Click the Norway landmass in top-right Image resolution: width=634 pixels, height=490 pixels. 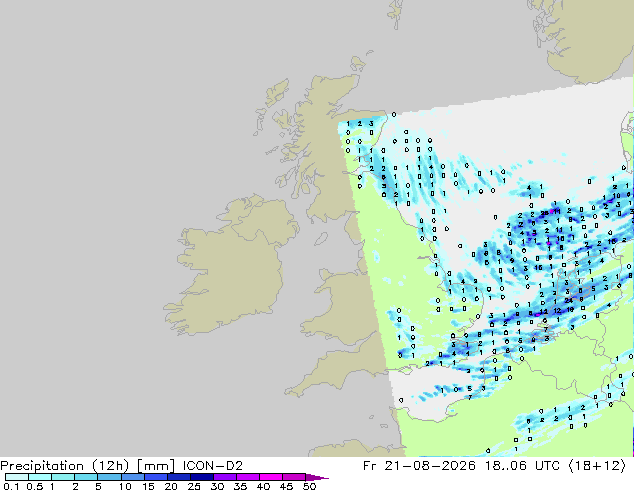click(x=590, y=36)
